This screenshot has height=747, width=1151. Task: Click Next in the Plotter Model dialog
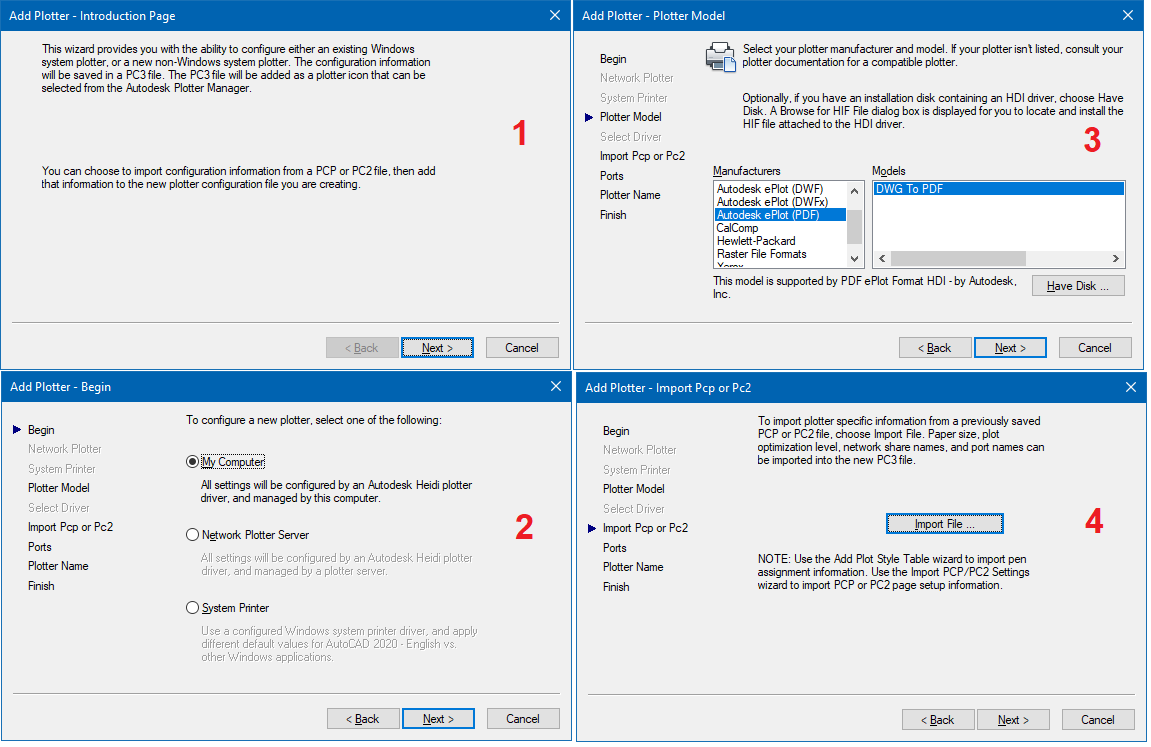point(1010,348)
